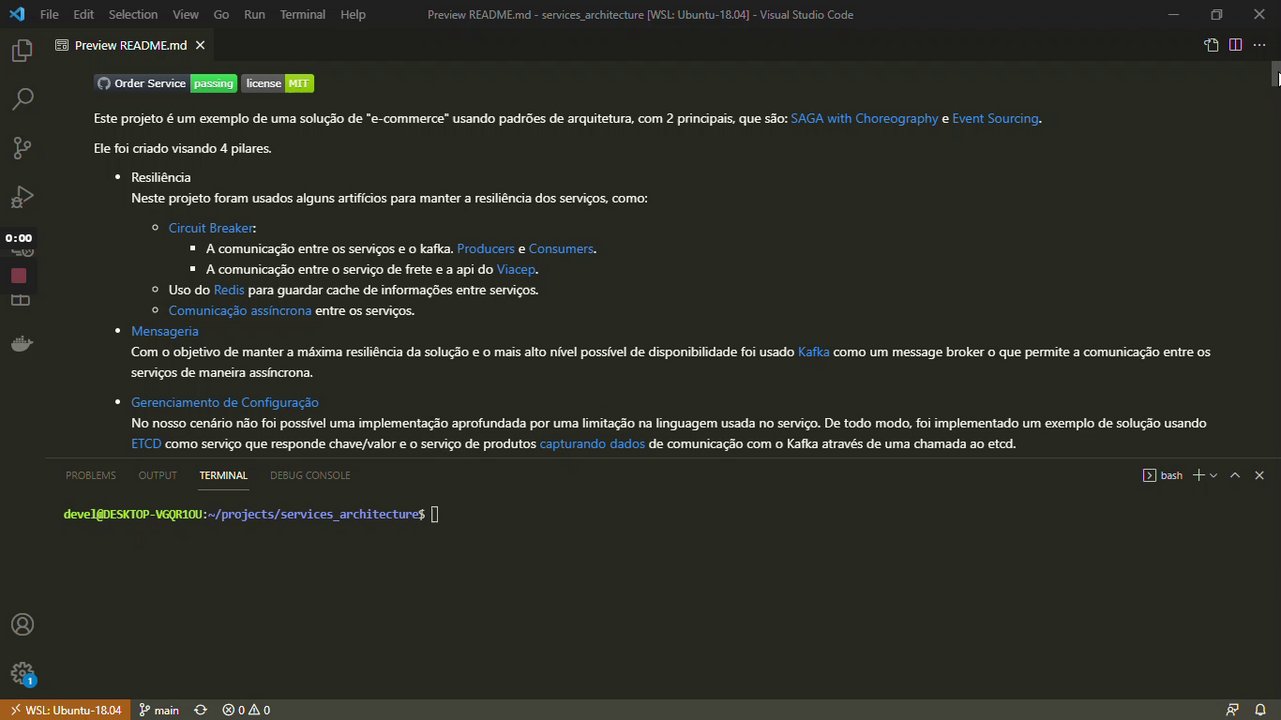Create a new terminal with plus icon
The image size is (1281, 720).
point(1199,475)
